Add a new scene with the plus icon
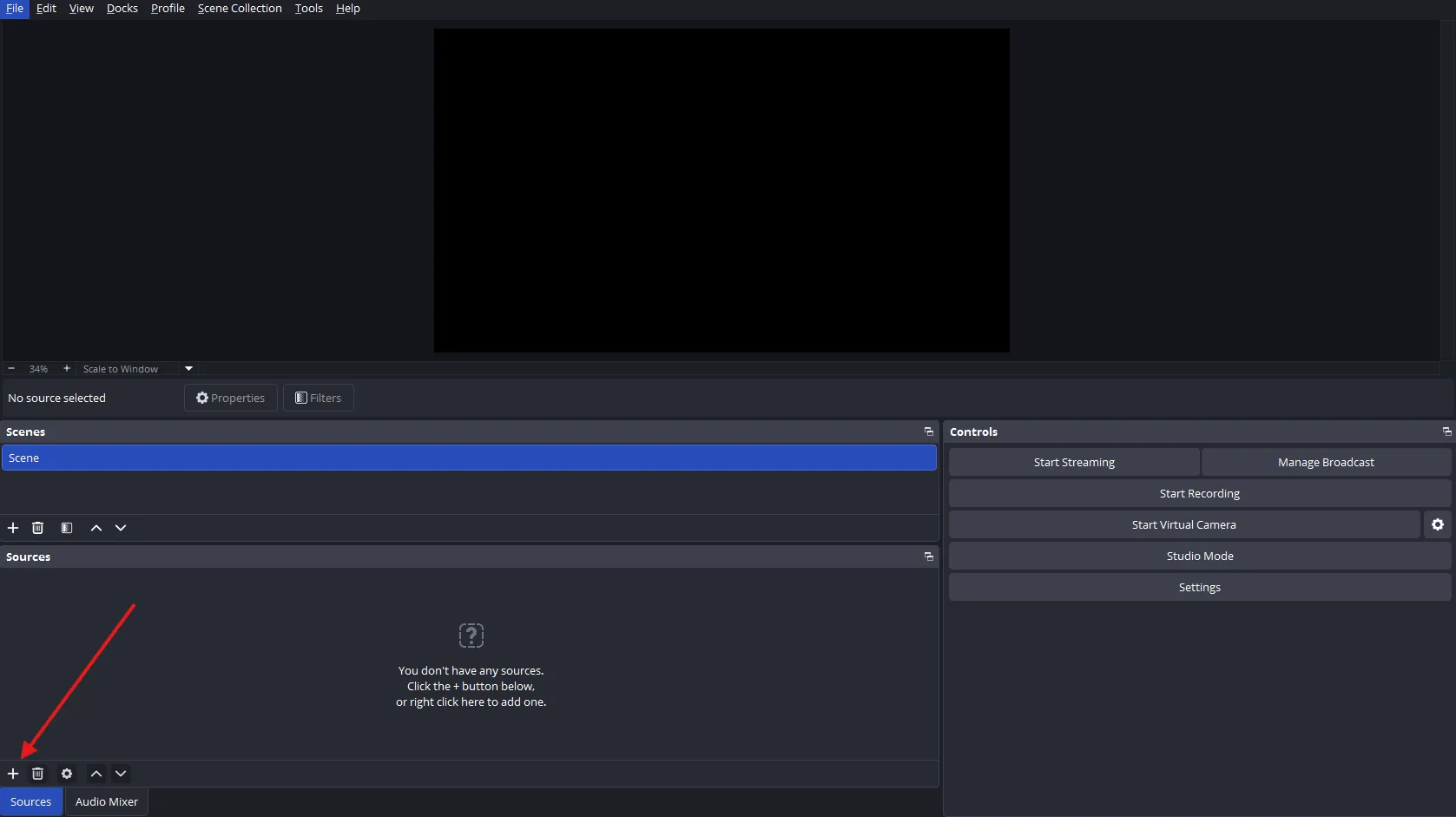 (x=13, y=527)
